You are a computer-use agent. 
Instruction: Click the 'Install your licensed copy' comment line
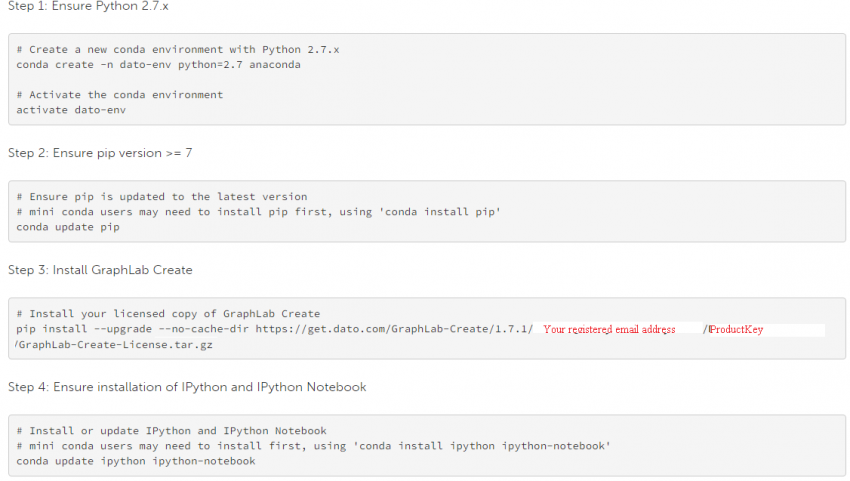coord(168,314)
